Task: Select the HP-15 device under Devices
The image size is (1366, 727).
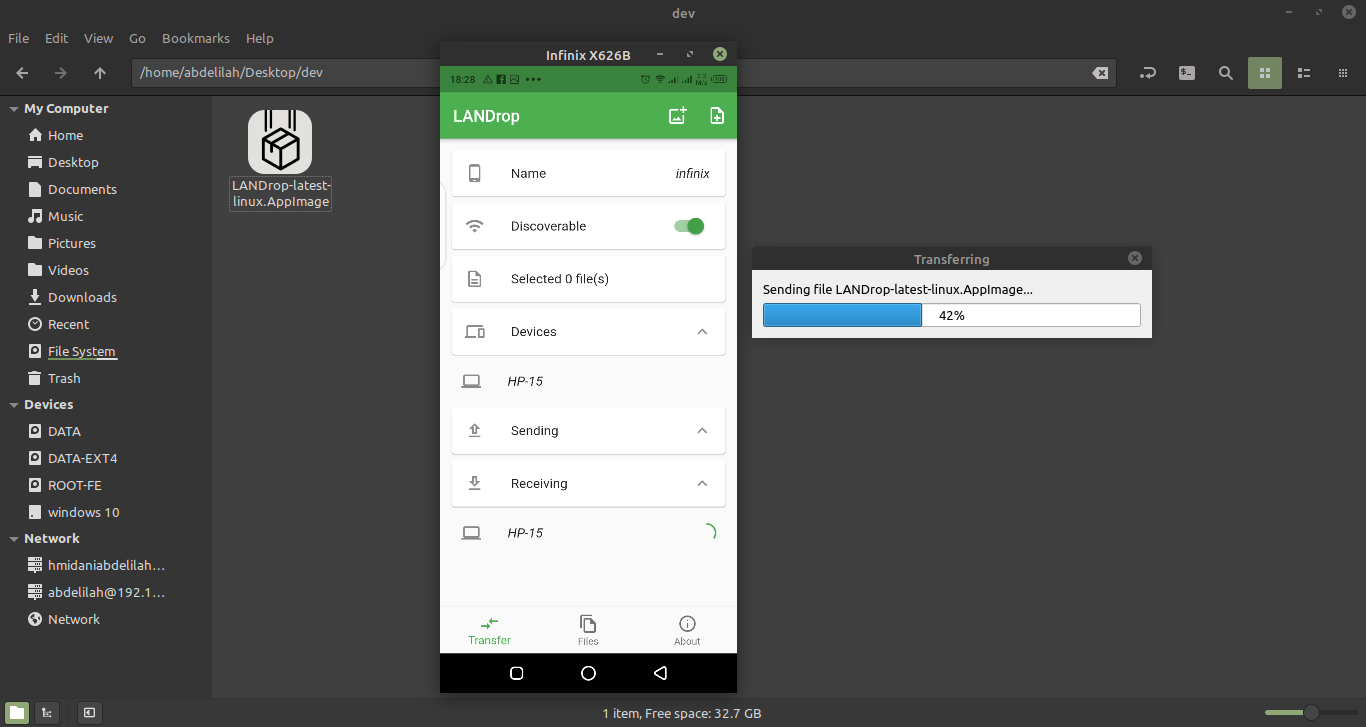Action: click(525, 381)
